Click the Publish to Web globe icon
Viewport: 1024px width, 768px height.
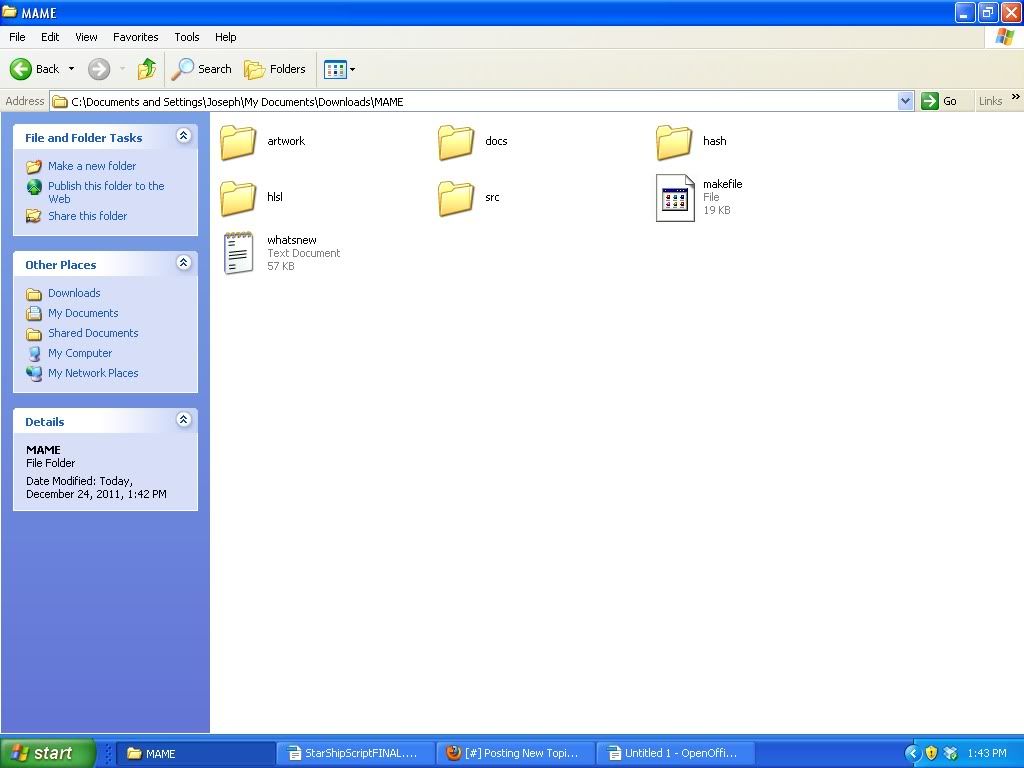coord(34,187)
